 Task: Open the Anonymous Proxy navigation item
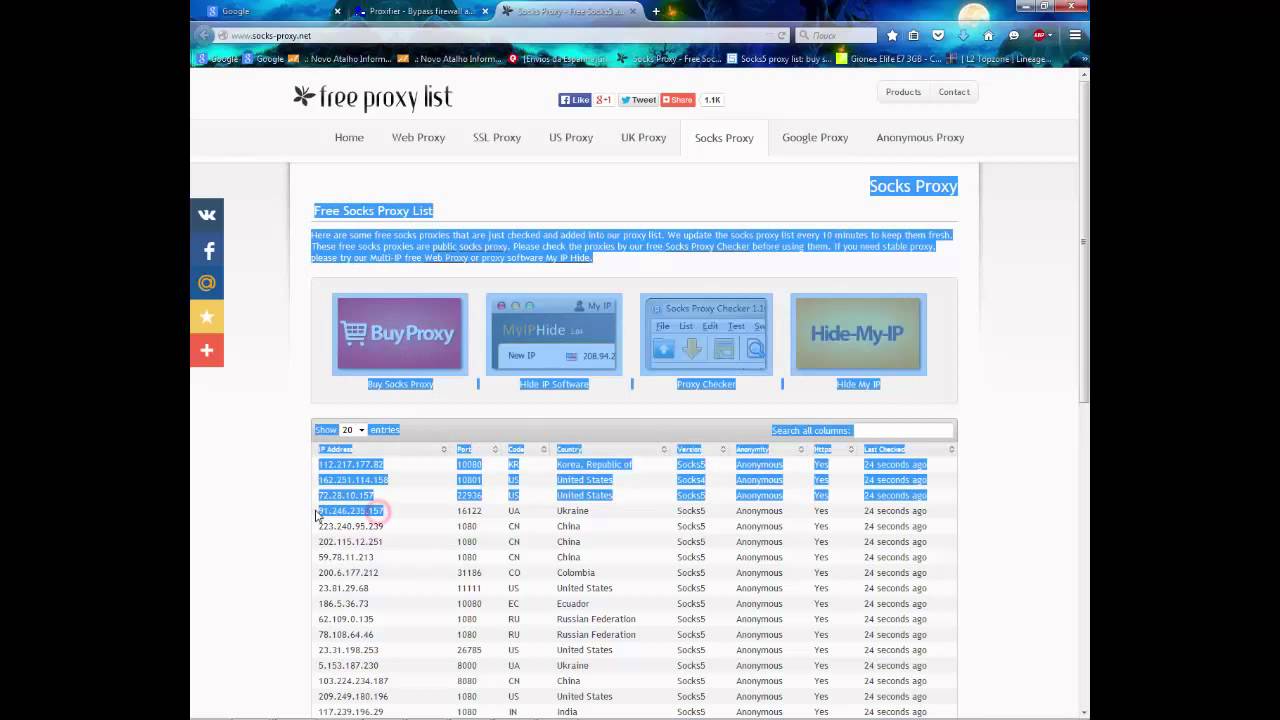pyautogui.click(x=920, y=138)
